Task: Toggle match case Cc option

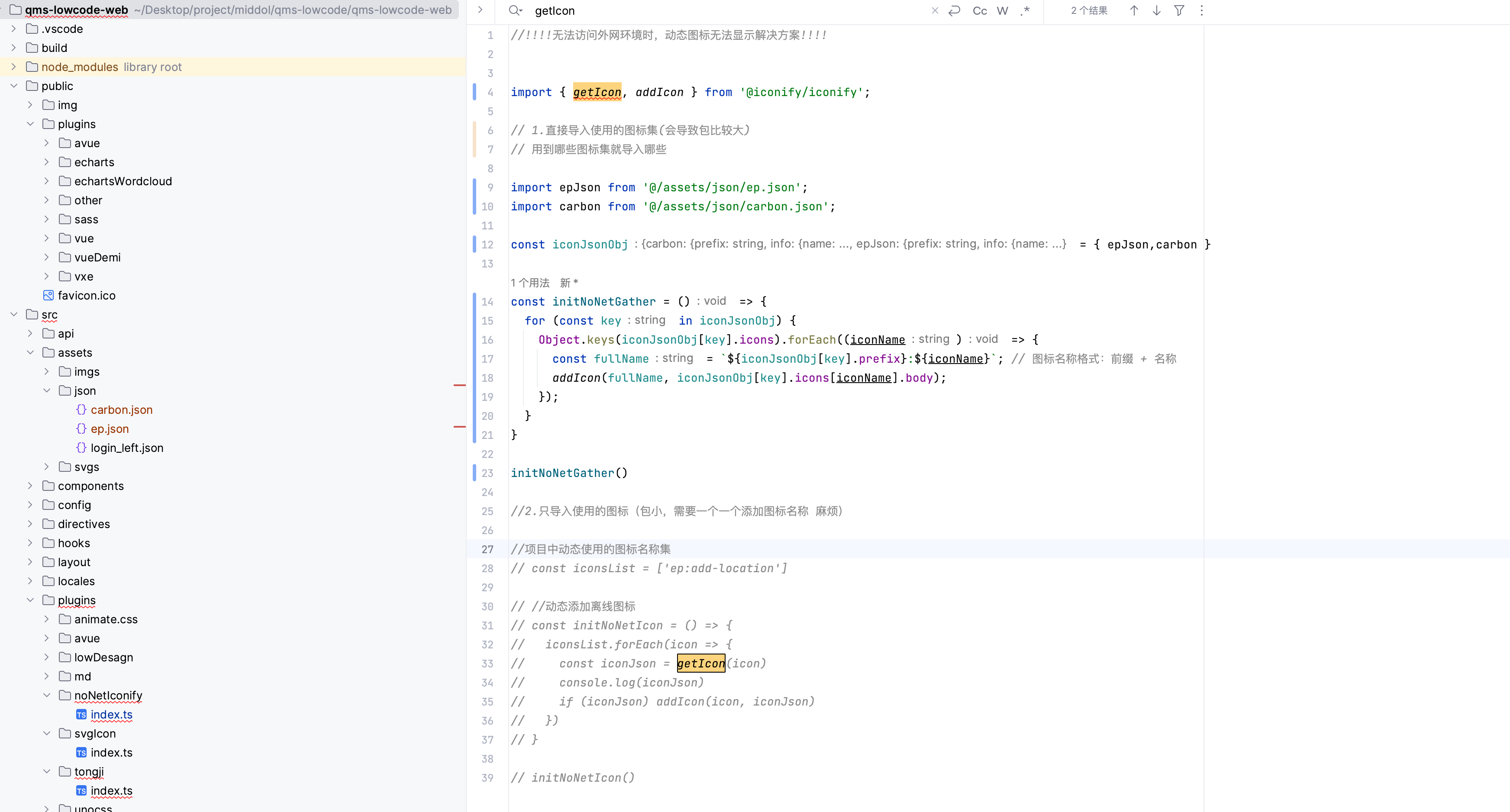Action: [980, 10]
